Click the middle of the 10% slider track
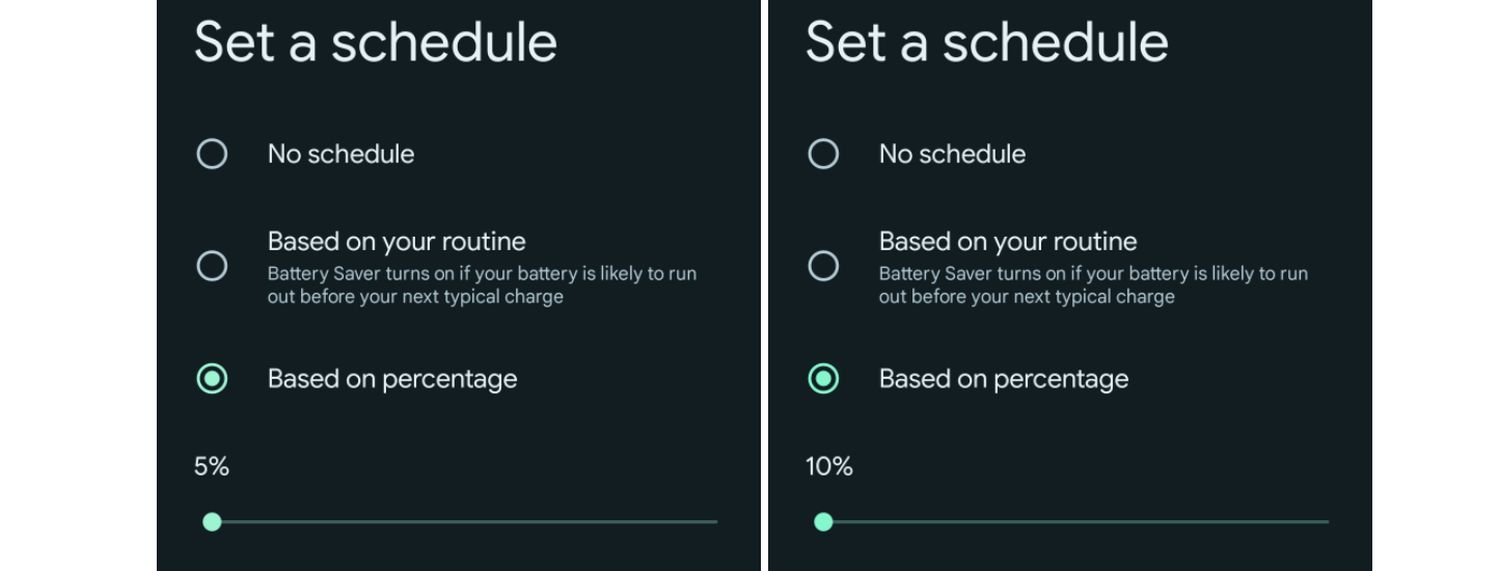The image size is (1500, 571). point(1076,522)
